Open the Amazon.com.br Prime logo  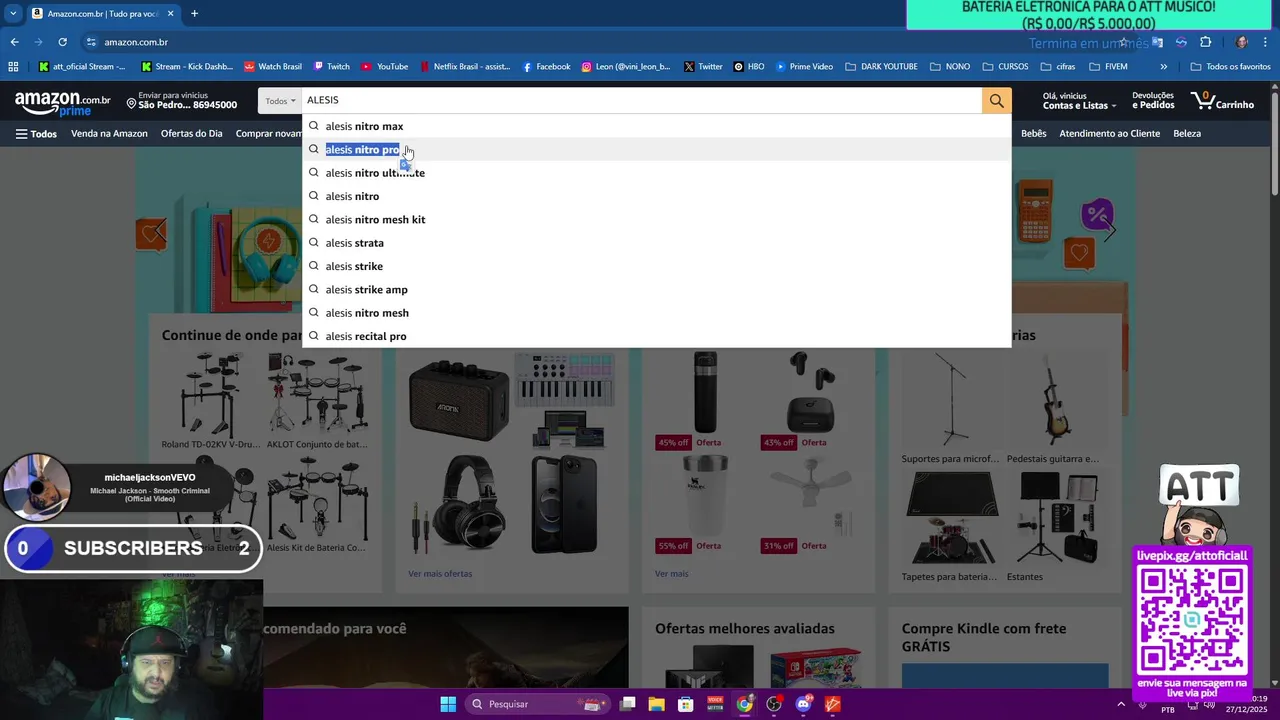[x=63, y=103]
